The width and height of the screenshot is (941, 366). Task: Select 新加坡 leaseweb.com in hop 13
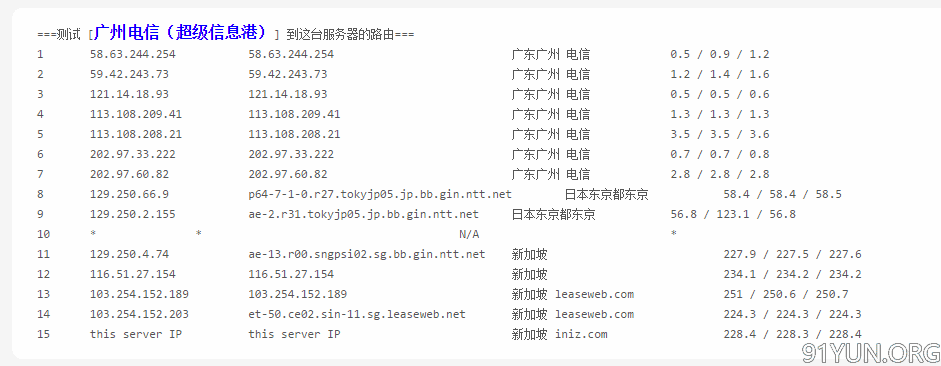pyautogui.click(x=573, y=295)
